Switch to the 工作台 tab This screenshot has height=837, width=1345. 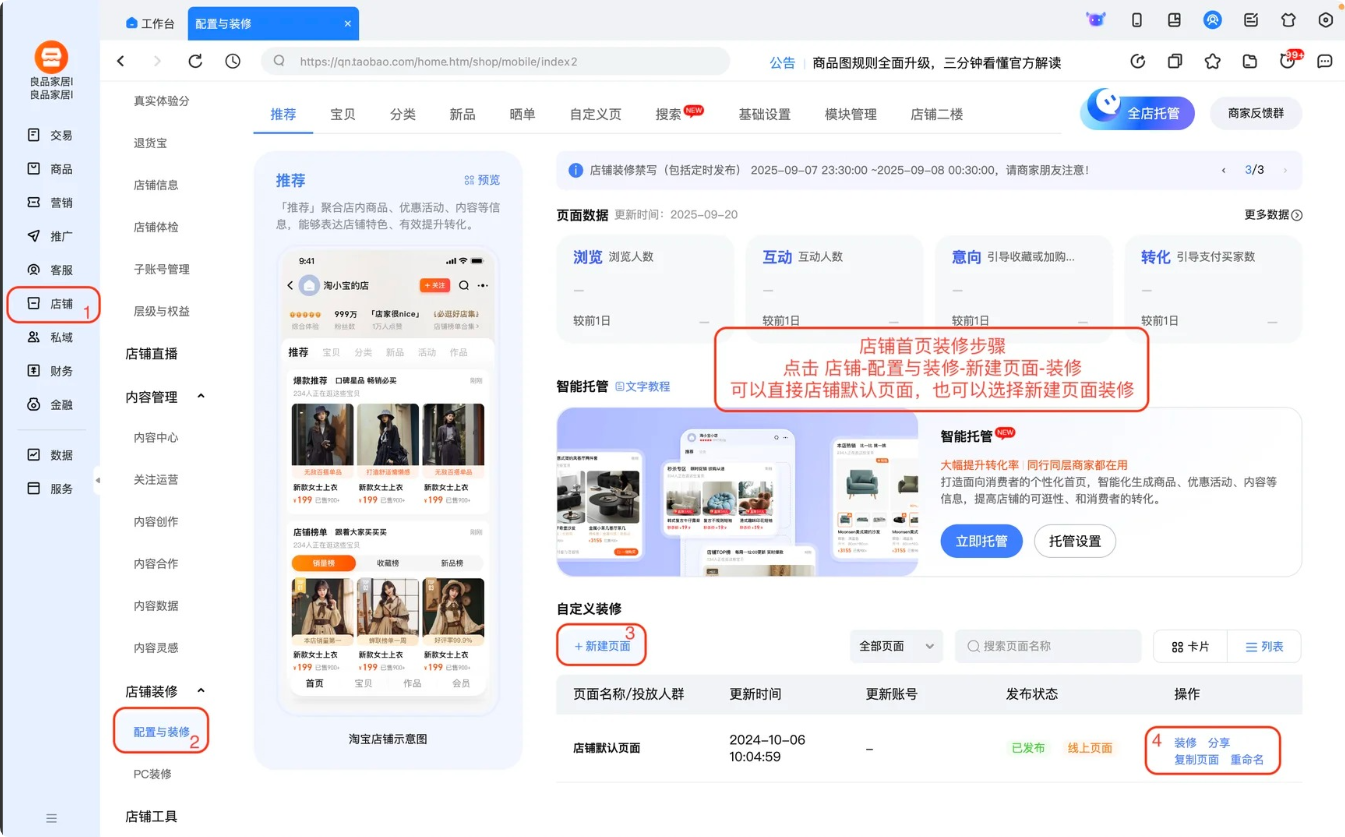(x=150, y=23)
